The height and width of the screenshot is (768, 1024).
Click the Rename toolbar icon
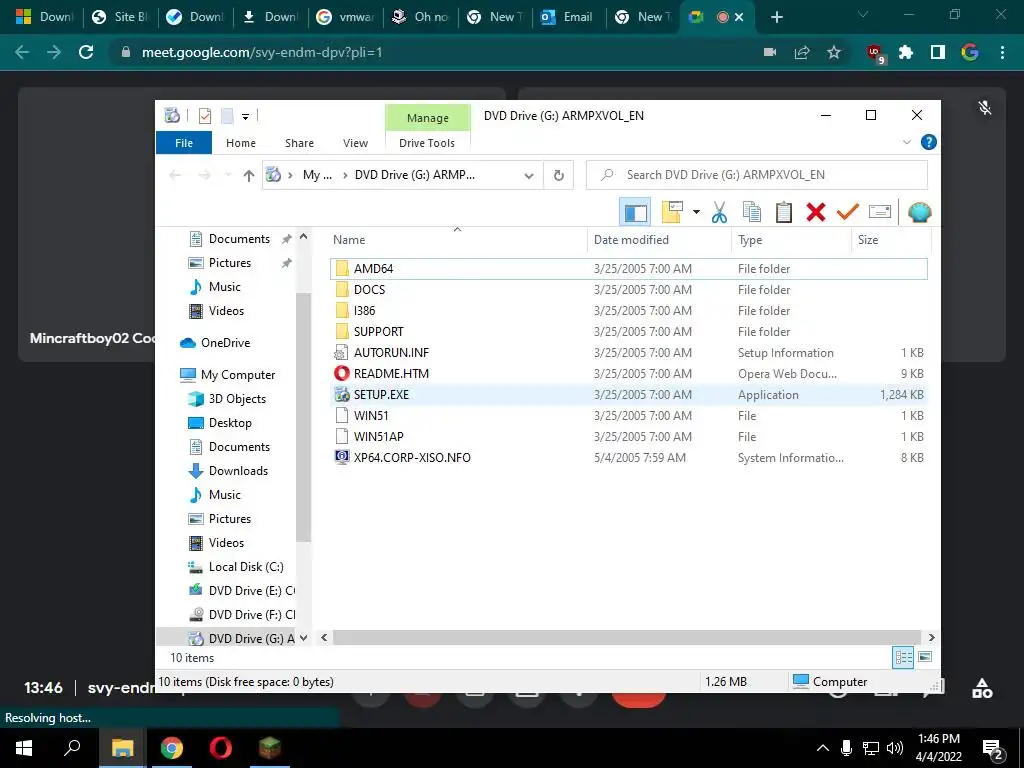[880, 212]
